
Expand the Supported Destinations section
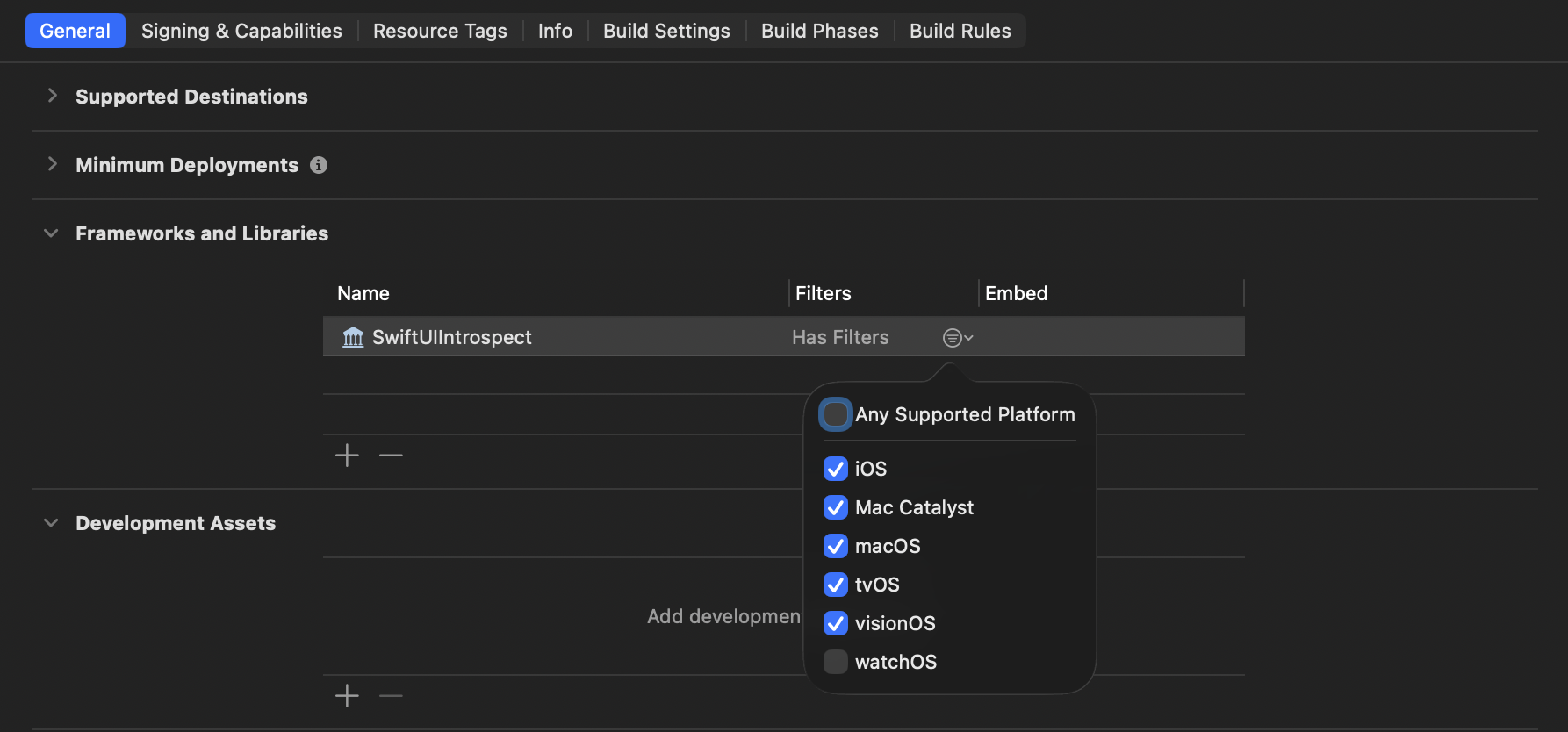52,96
